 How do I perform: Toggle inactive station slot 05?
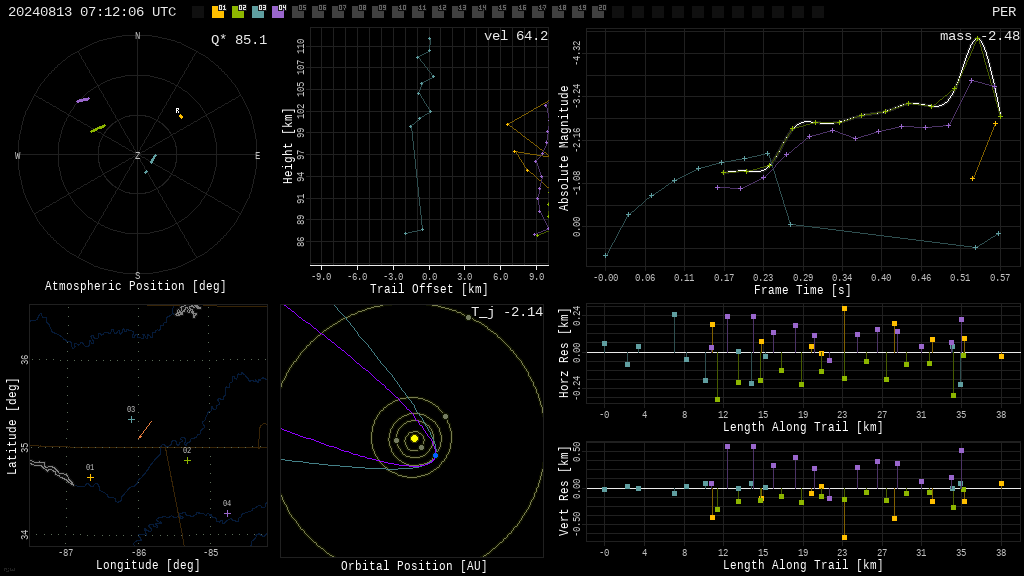click(298, 12)
